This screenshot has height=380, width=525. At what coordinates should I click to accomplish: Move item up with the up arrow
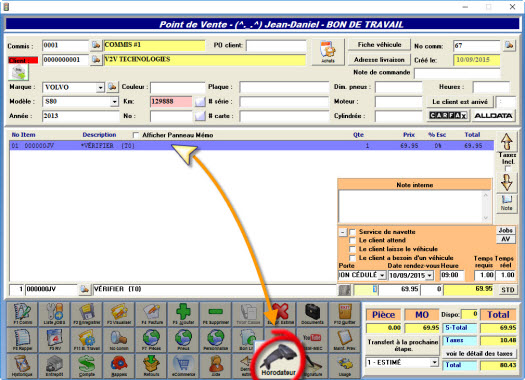point(507,142)
